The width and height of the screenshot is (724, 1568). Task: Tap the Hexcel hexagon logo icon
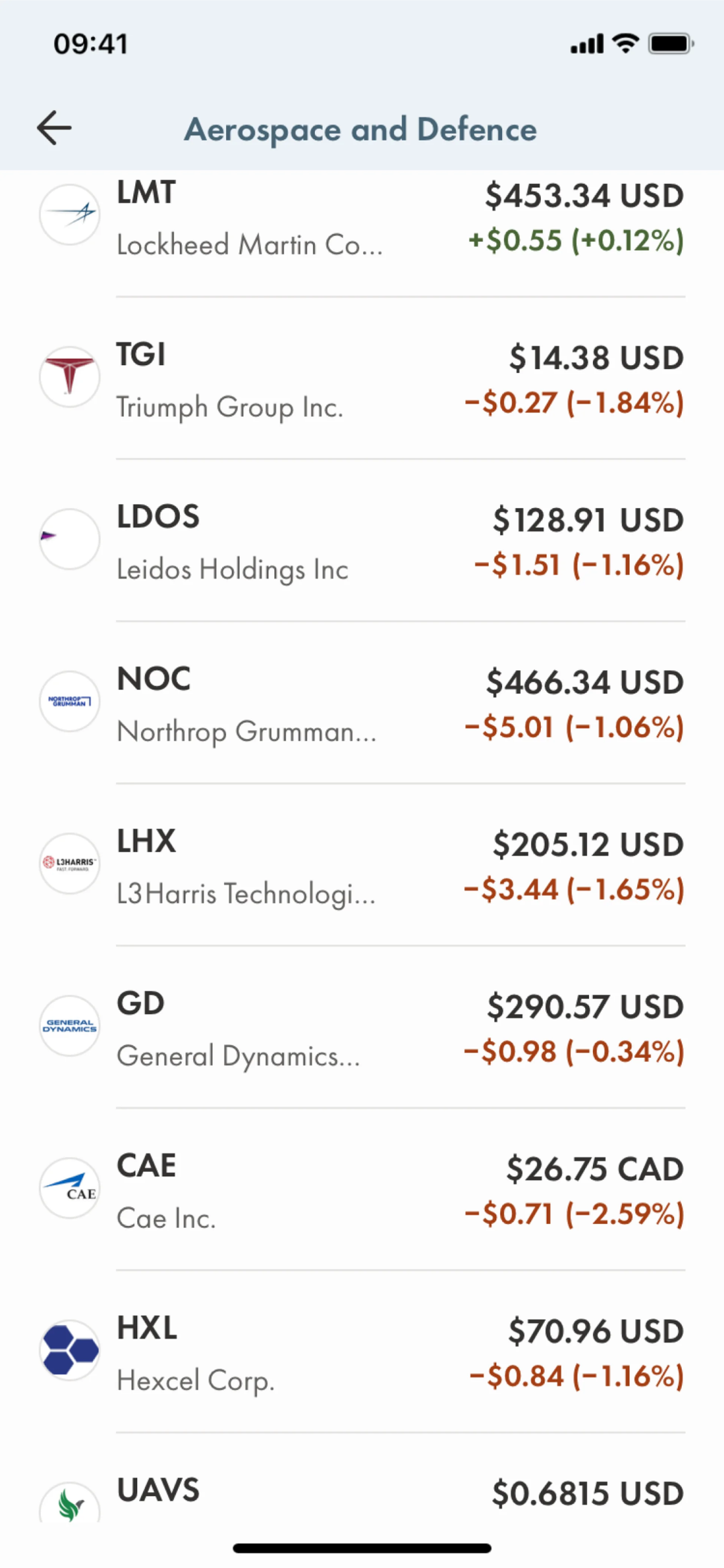tap(70, 1350)
